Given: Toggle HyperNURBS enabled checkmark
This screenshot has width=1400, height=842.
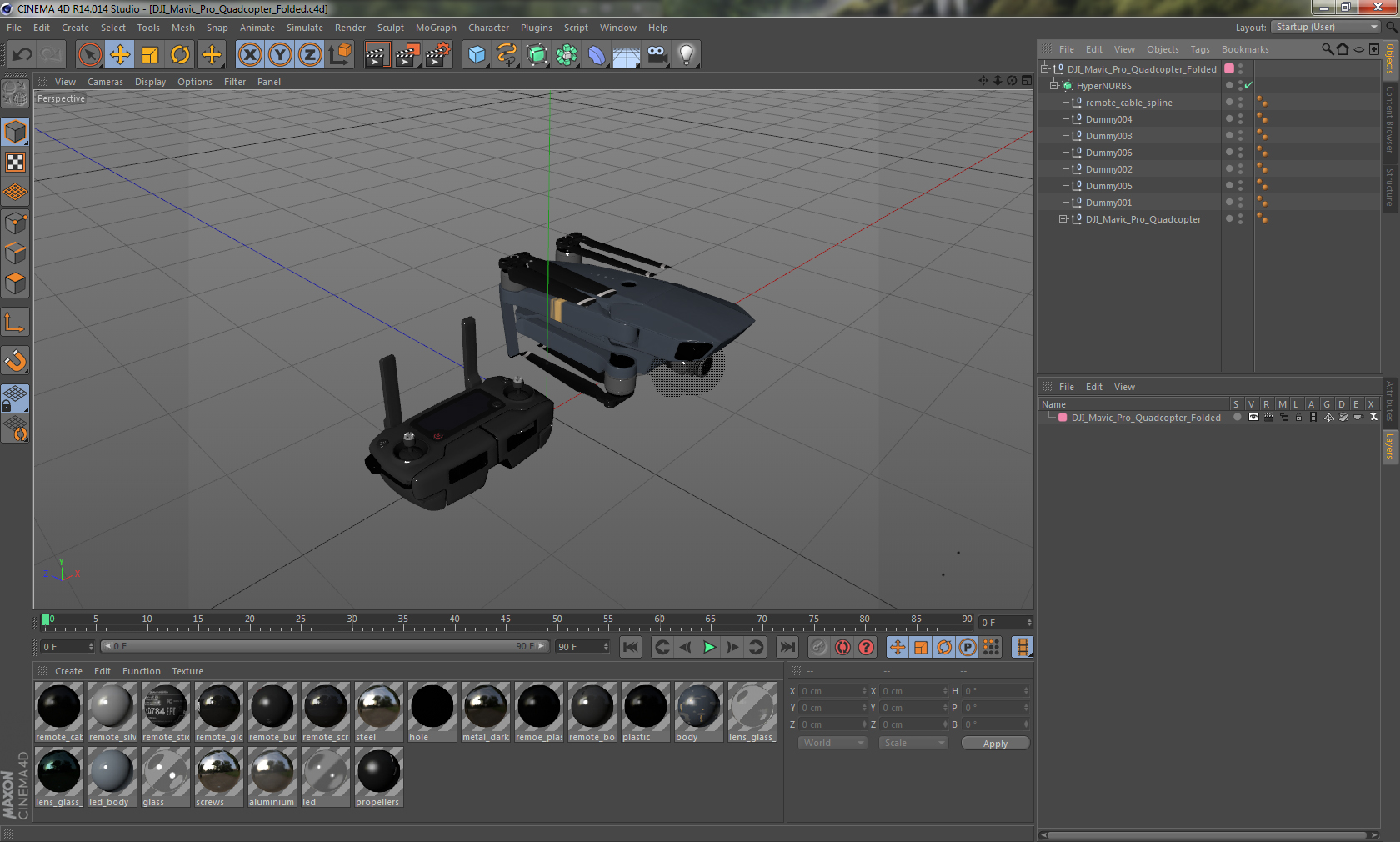Looking at the screenshot, I should [x=1248, y=86].
